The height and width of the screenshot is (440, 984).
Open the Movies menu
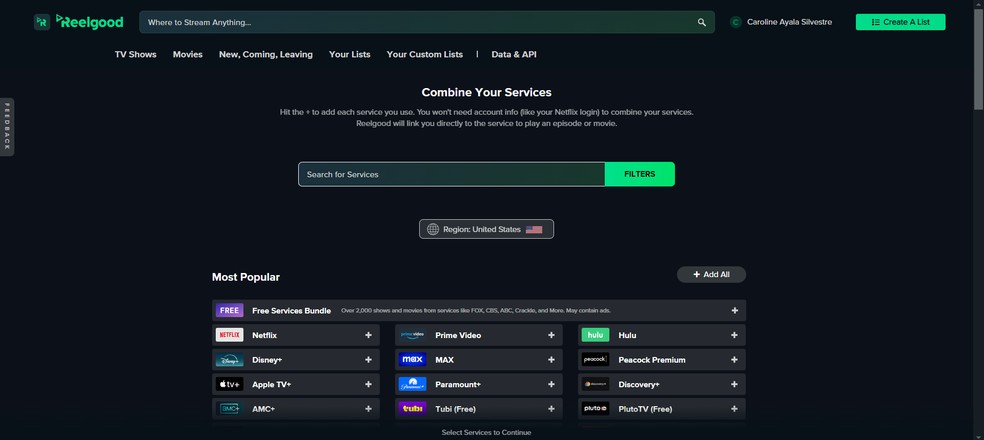[188, 55]
